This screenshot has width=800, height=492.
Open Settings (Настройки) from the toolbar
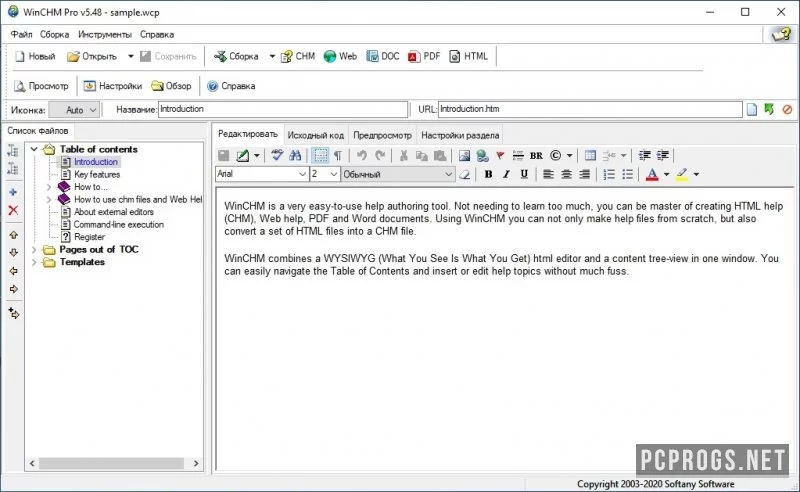tap(113, 86)
